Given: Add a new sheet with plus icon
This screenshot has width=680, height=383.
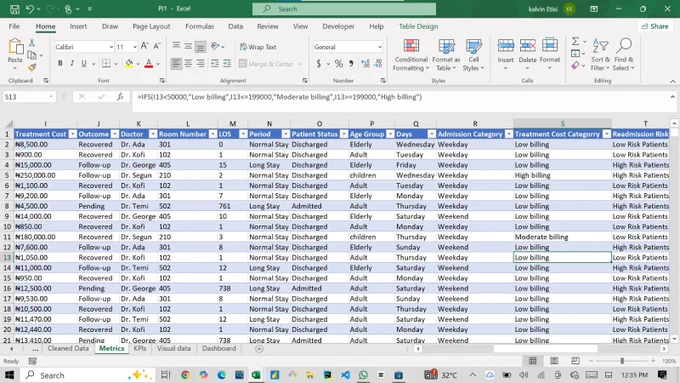Looking at the screenshot, I should coord(259,349).
